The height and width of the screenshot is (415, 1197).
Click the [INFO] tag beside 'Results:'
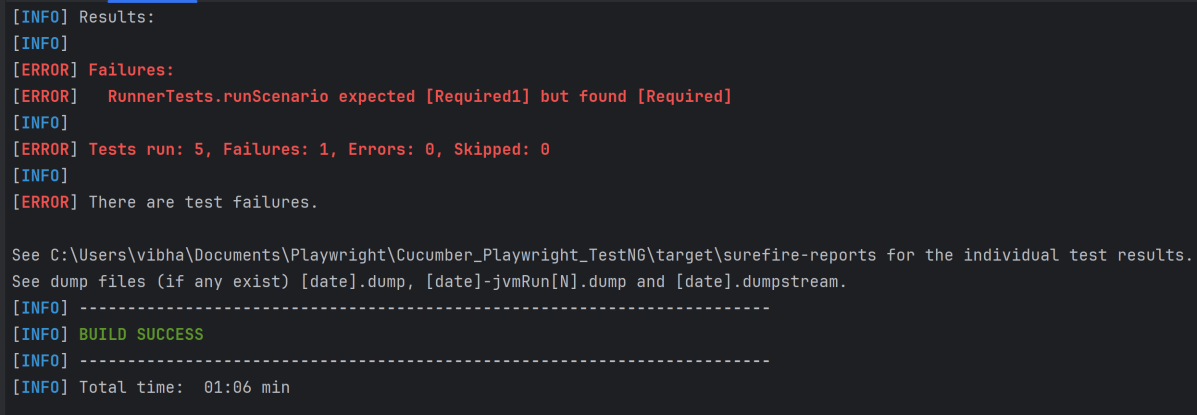(41, 17)
